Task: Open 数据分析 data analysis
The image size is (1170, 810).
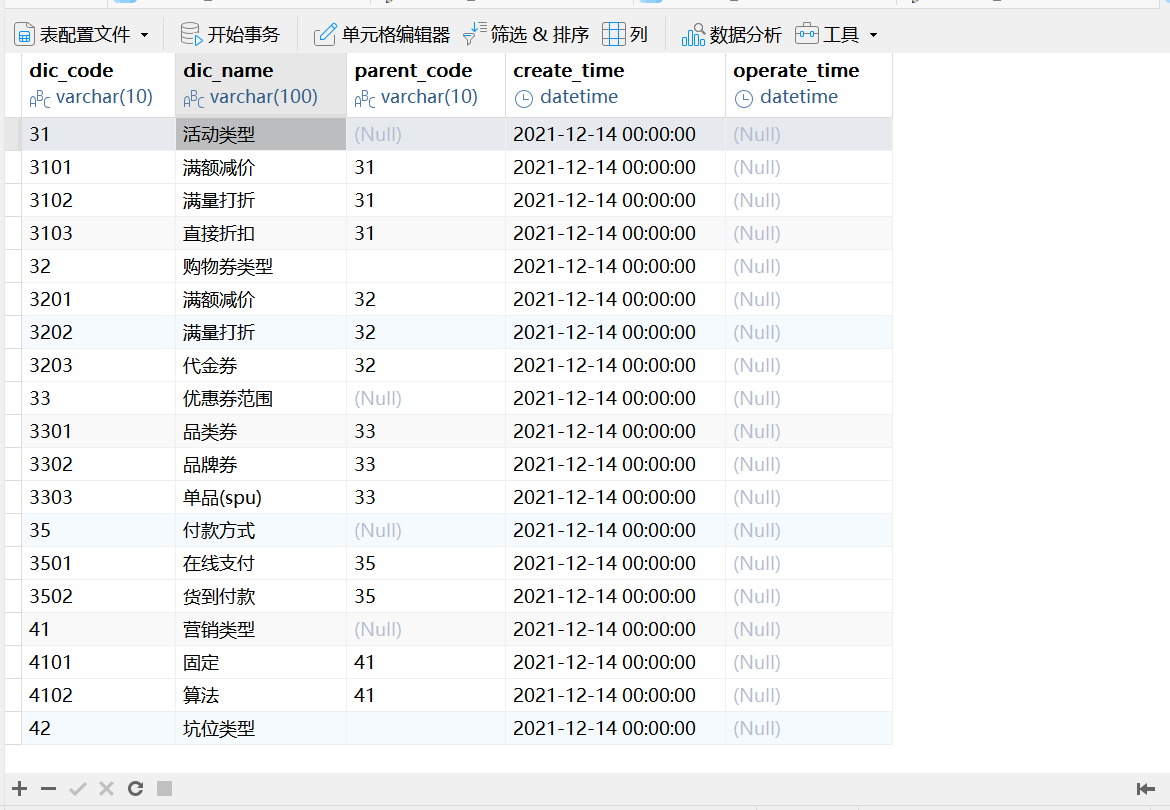Action: (x=732, y=35)
